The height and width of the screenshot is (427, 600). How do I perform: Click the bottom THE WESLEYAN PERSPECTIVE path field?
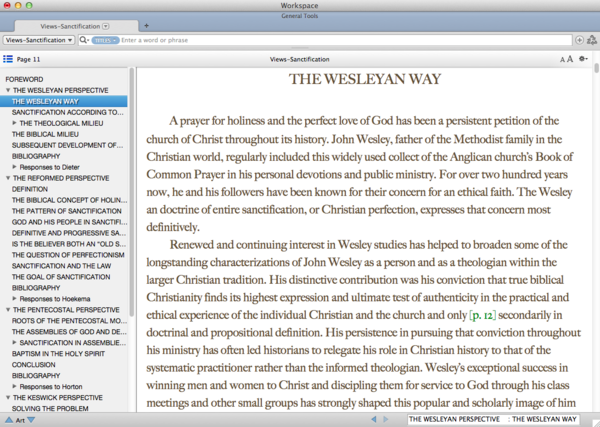tap(493, 419)
